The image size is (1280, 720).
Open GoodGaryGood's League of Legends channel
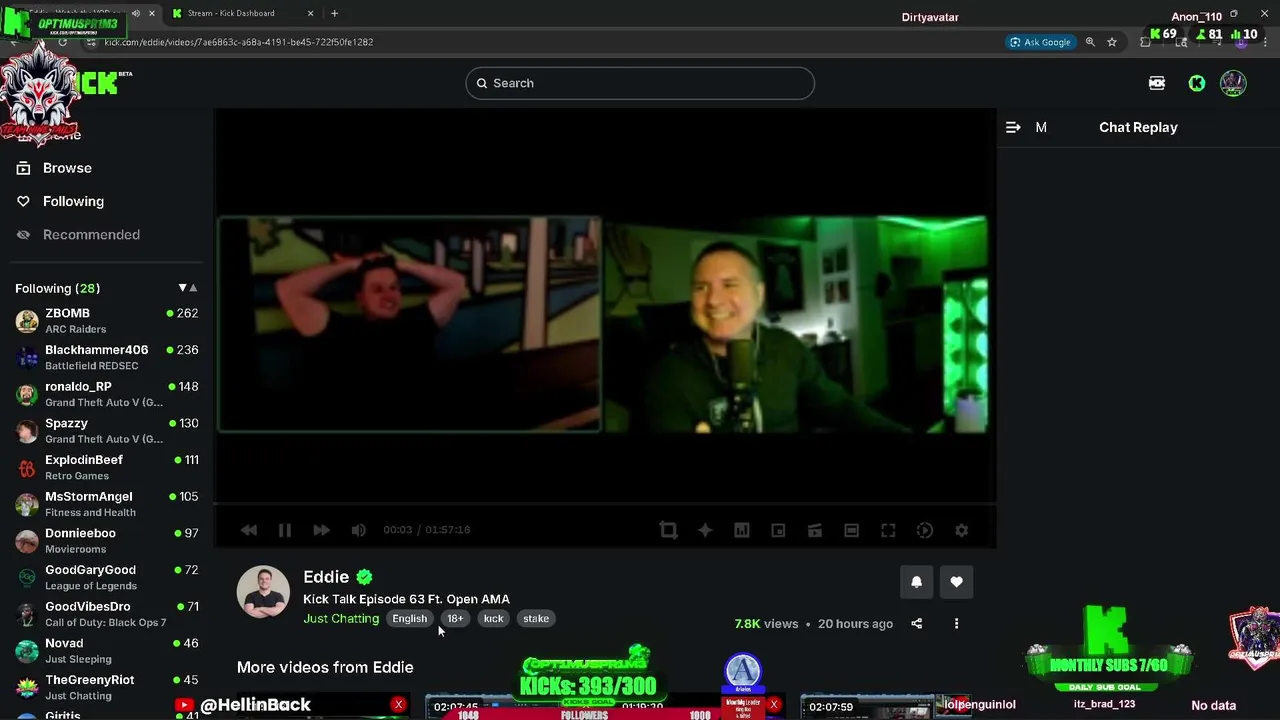pyautogui.click(x=106, y=577)
